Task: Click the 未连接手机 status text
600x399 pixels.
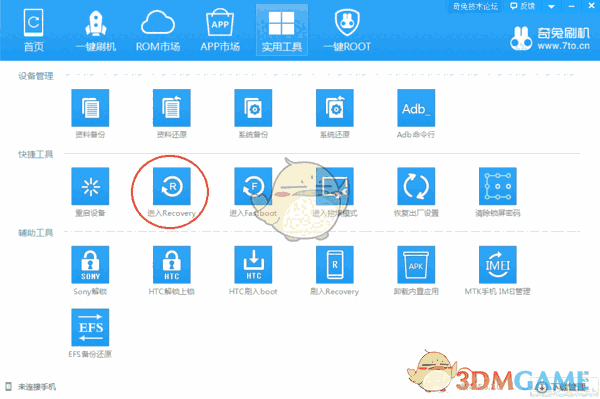Action: click(37, 387)
